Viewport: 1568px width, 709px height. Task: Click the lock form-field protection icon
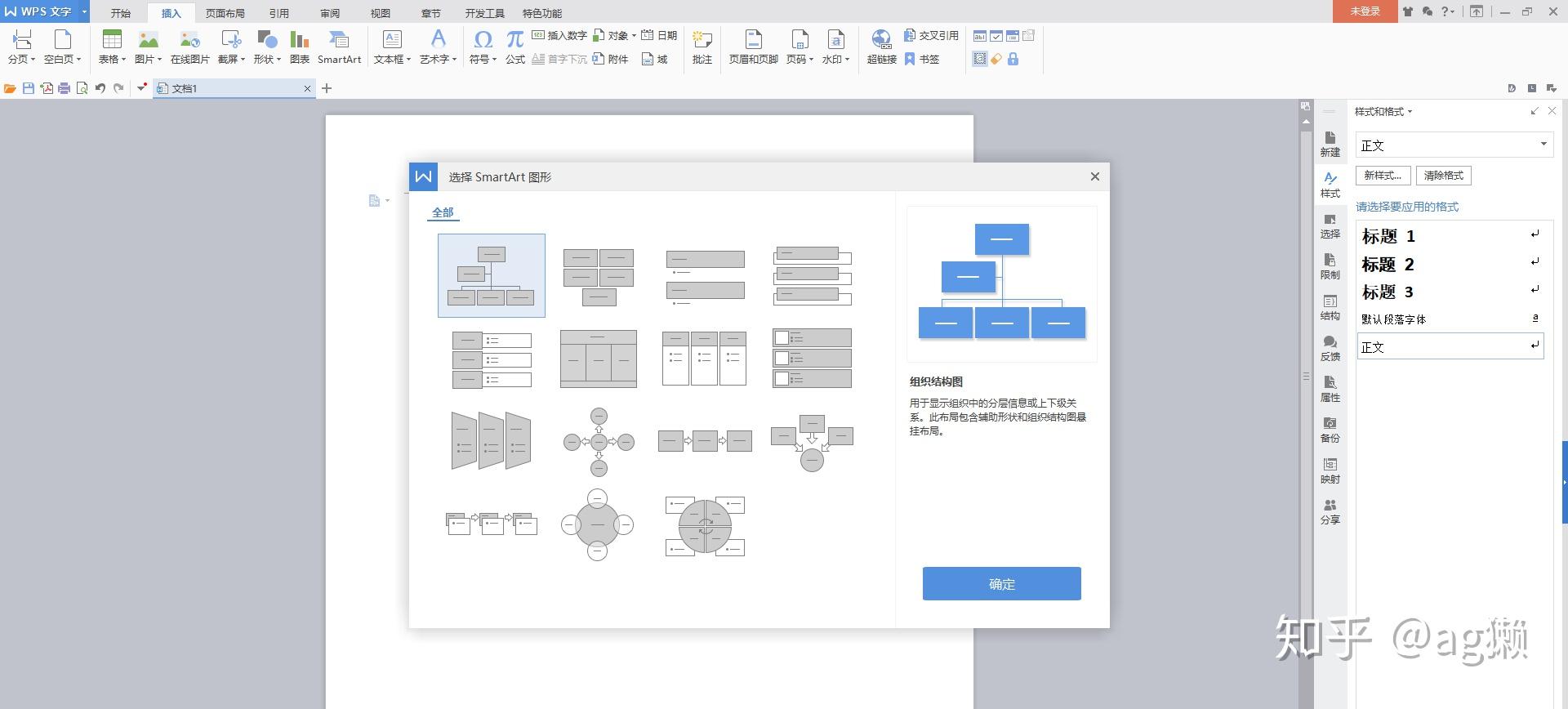coord(1013,59)
